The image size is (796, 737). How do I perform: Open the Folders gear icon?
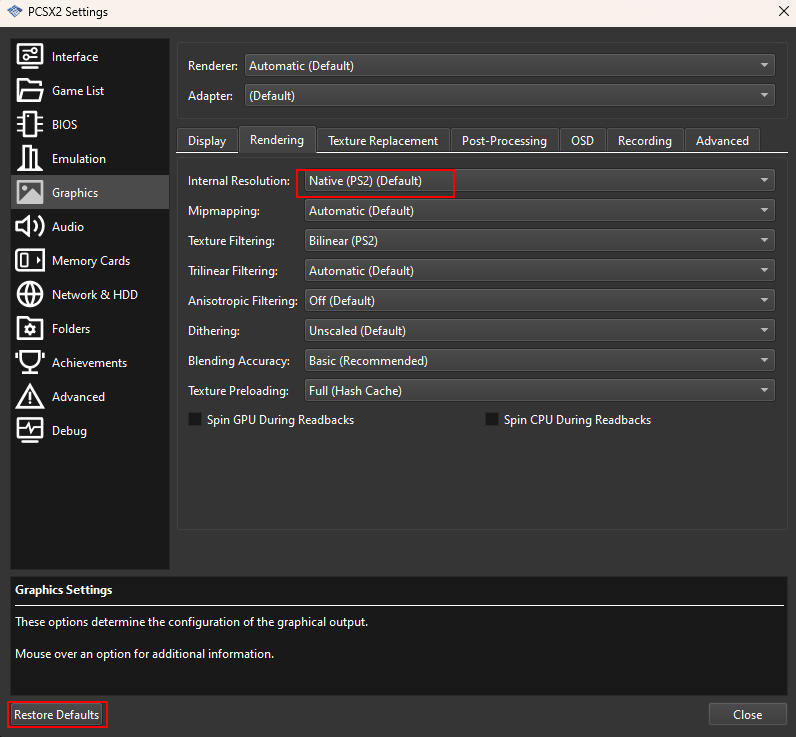[x=30, y=328]
